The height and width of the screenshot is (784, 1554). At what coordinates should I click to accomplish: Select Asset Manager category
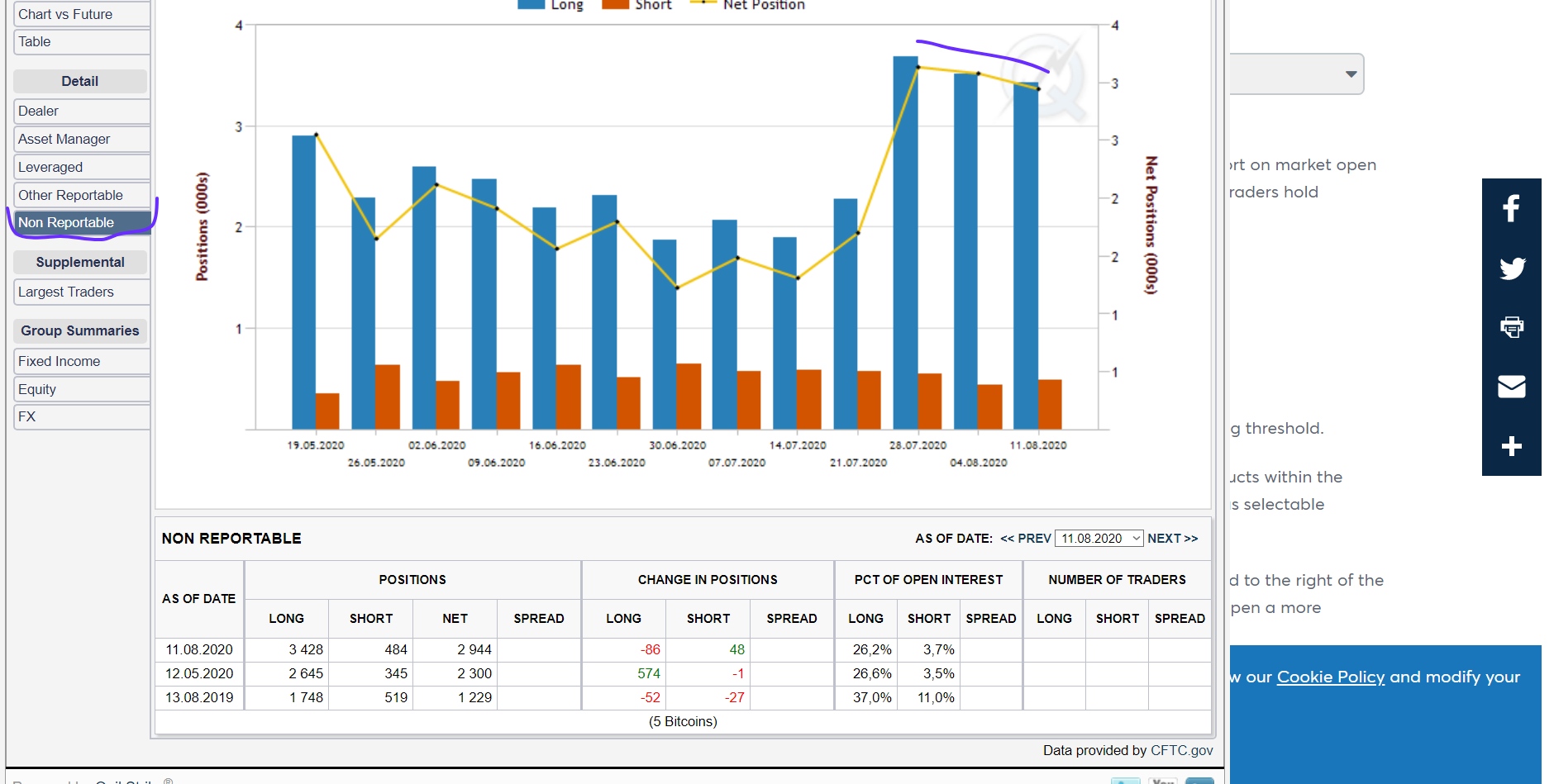tap(82, 139)
